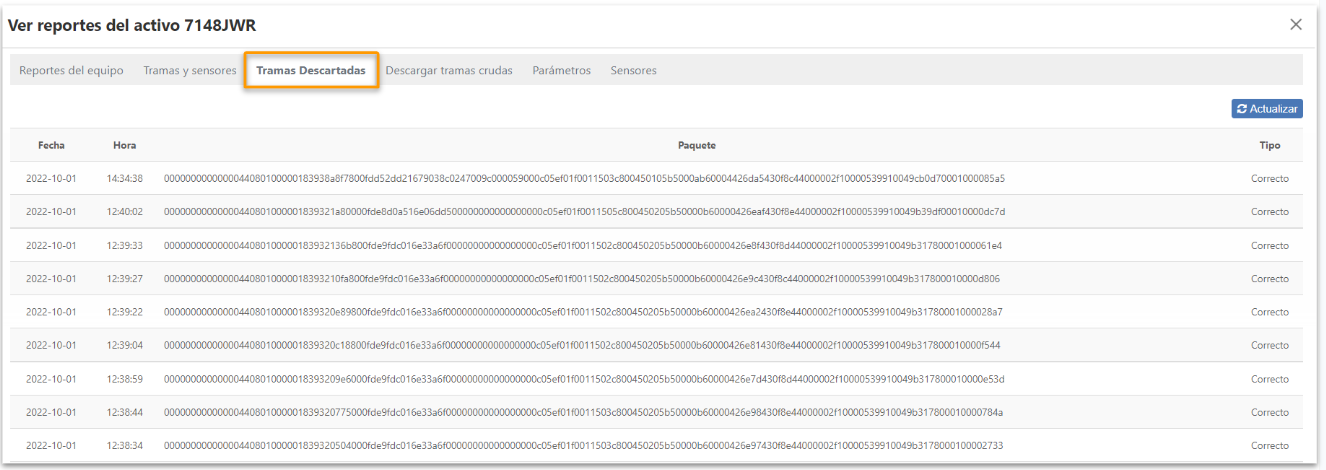Go to the Parámetros tab
This screenshot has height=470, width=1326.
tap(561, 71)
